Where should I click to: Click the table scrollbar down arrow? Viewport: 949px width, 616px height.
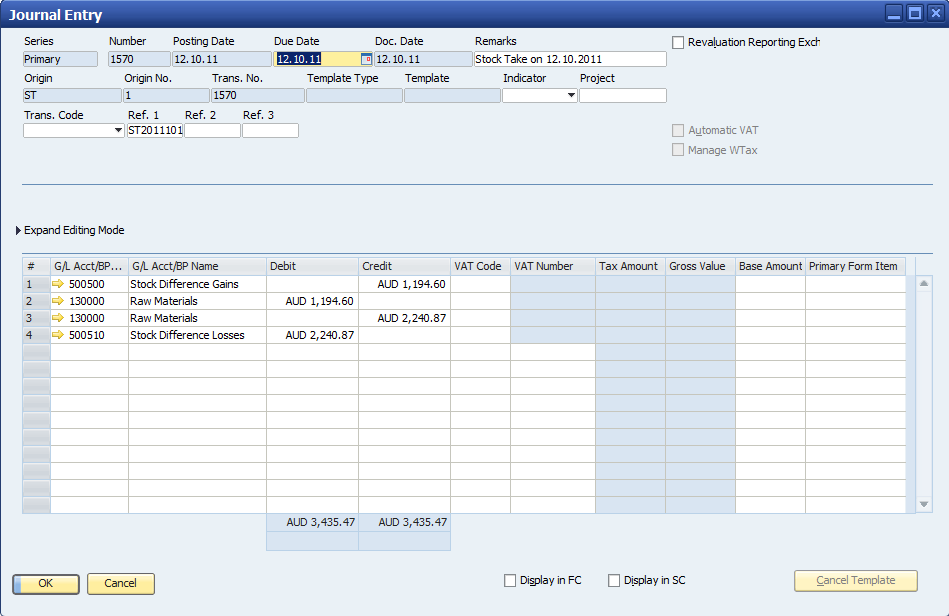pyautogui.click(x=922, y=505)
